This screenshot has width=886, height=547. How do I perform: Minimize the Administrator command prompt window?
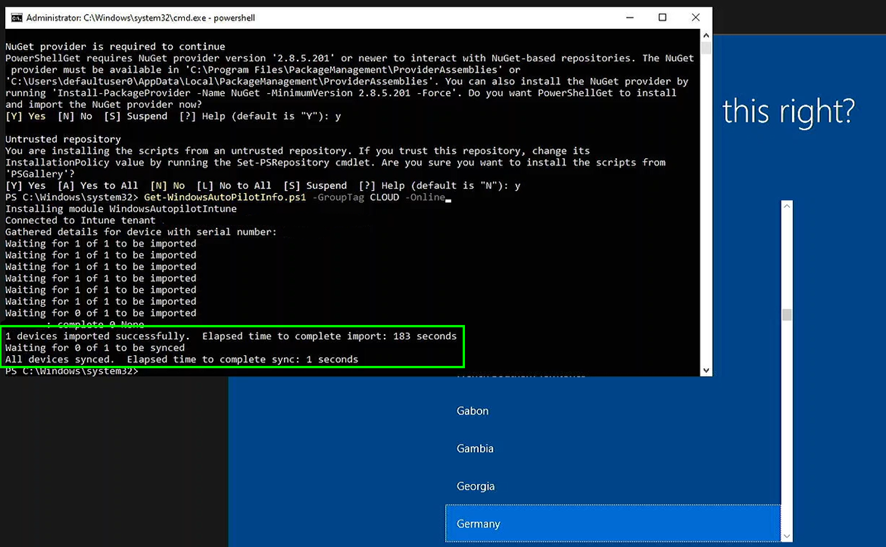pos(629,18)
